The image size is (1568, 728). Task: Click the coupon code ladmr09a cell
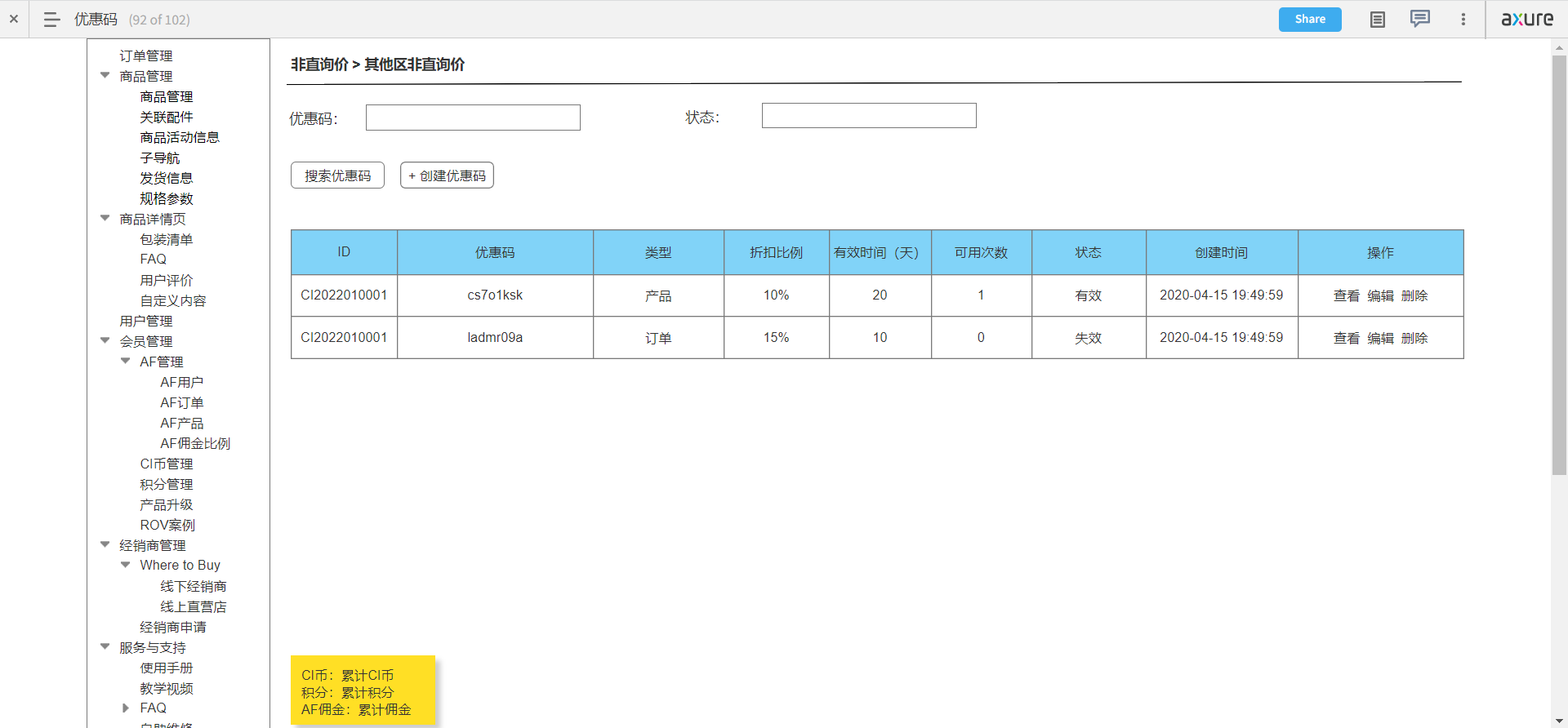pyautogui.click(x=495, y=338)
